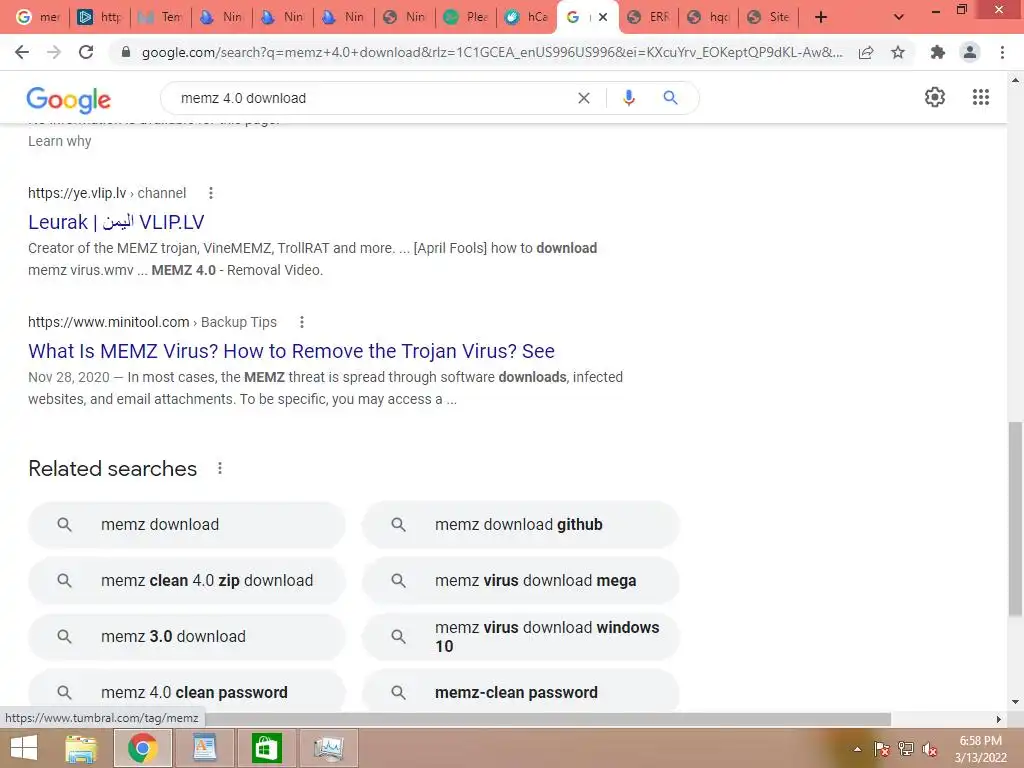The width and height of the screenshot is (1024, 768).
Task: Open What Is MEMZ Virus result
Action: click(x=291, y=351)
